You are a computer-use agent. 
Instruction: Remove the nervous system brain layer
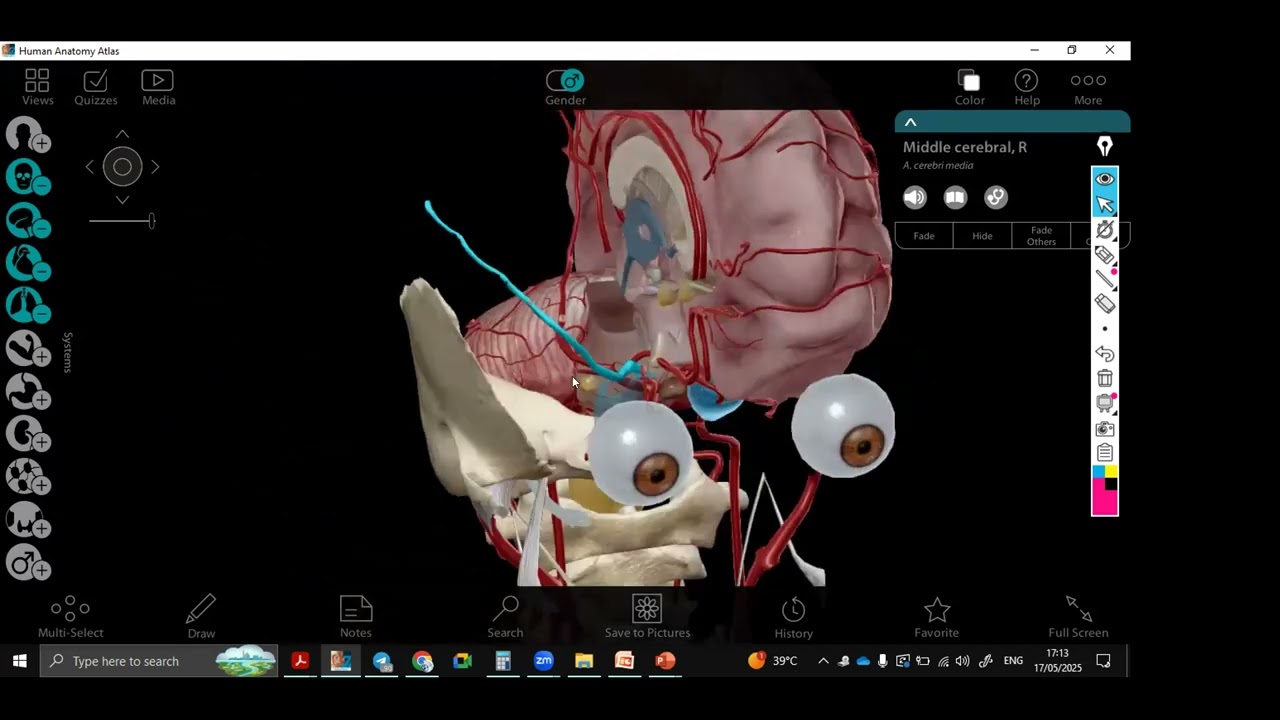(x=28, y=221)
